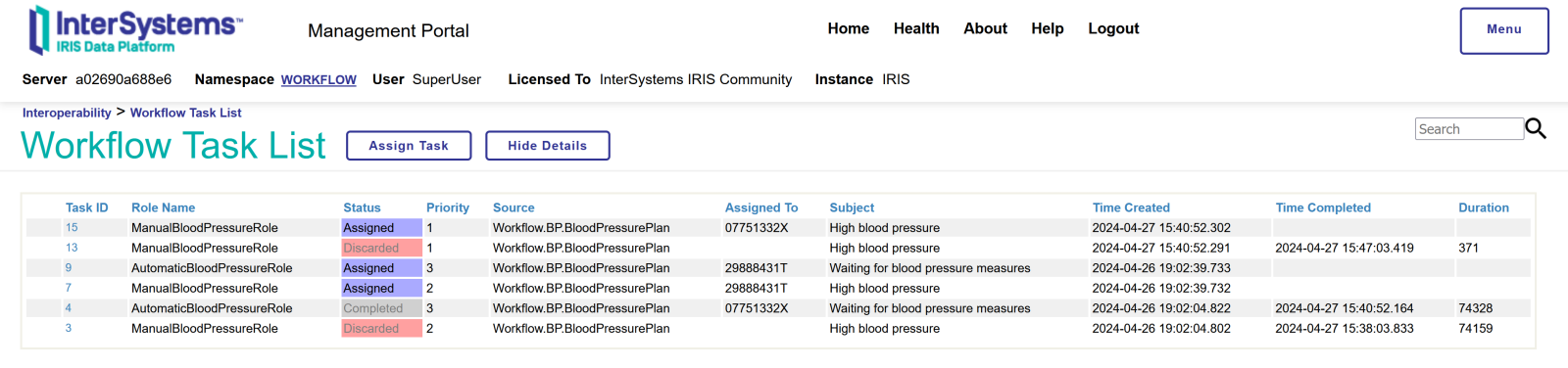The width and height of the screenshot is (1568, 368).
Task: Open the Help link
Action: click(1048, 28)
